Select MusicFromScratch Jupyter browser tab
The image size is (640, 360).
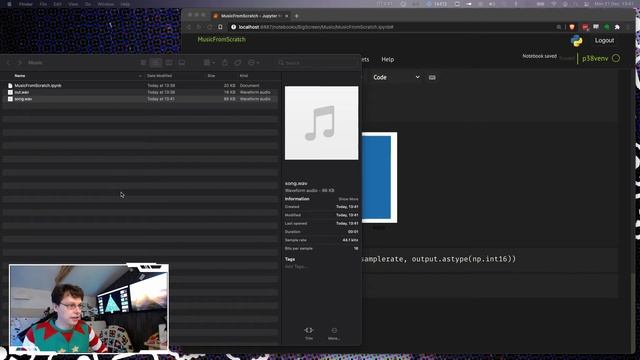(250, 16)
